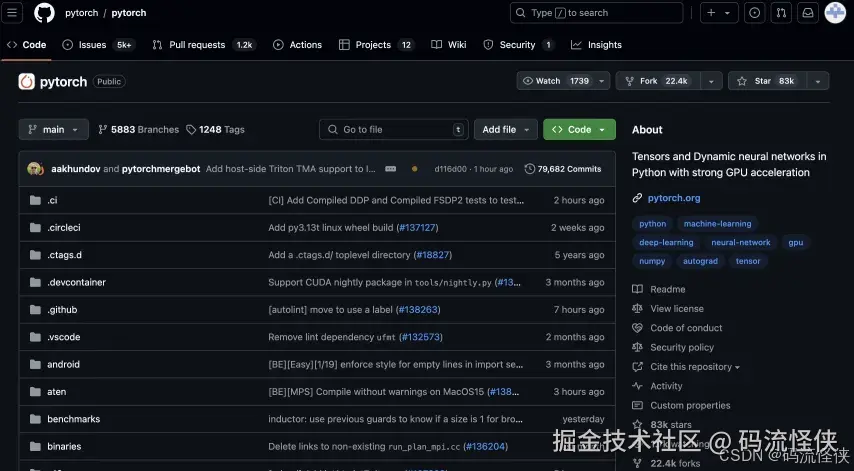Image resolution: width=854 pixels, height=471 pixels.
Task: Click the Code of conduct heart icon
Action: coord(637,328)
